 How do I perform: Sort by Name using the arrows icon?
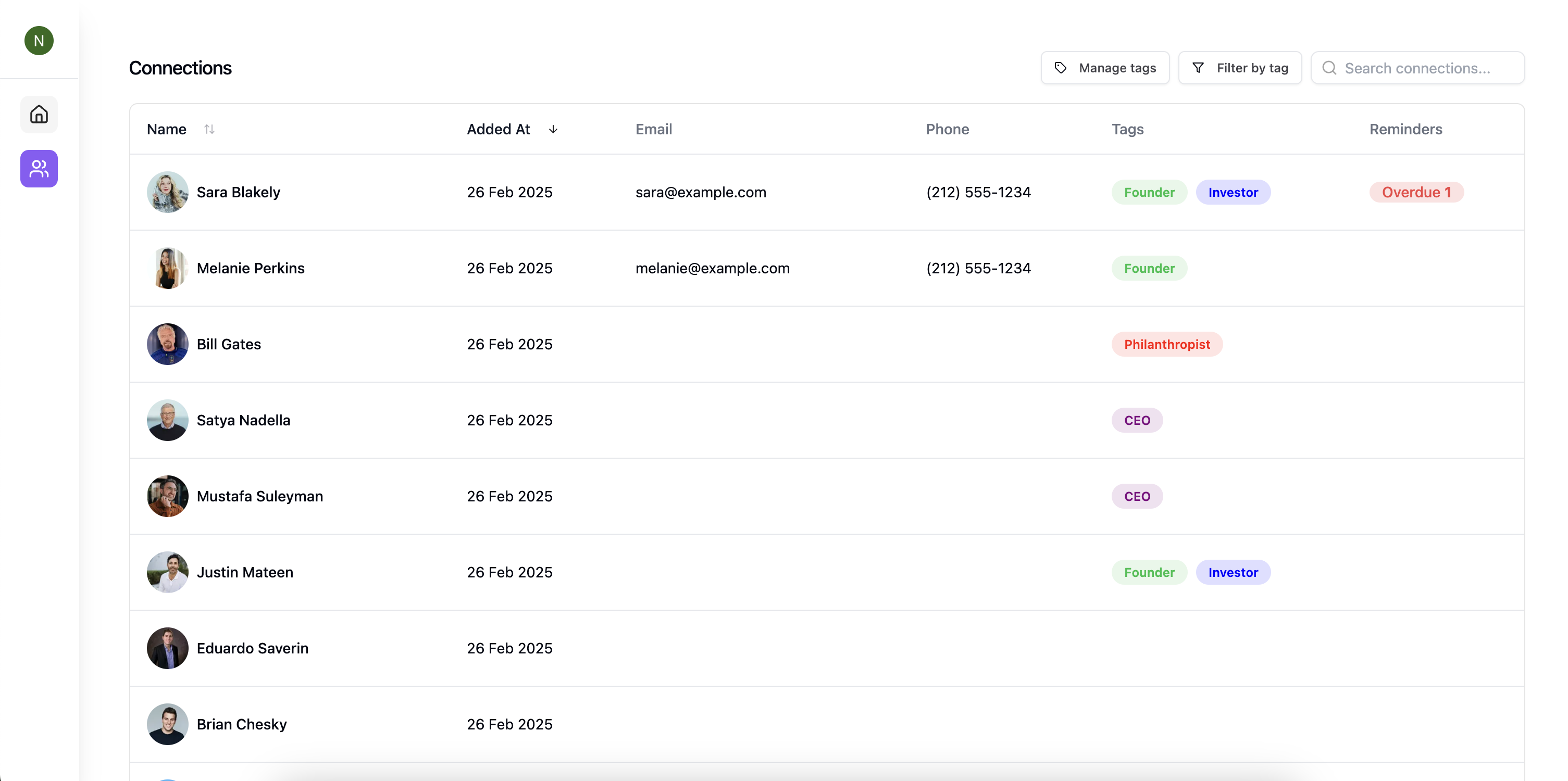click(209, 129)
